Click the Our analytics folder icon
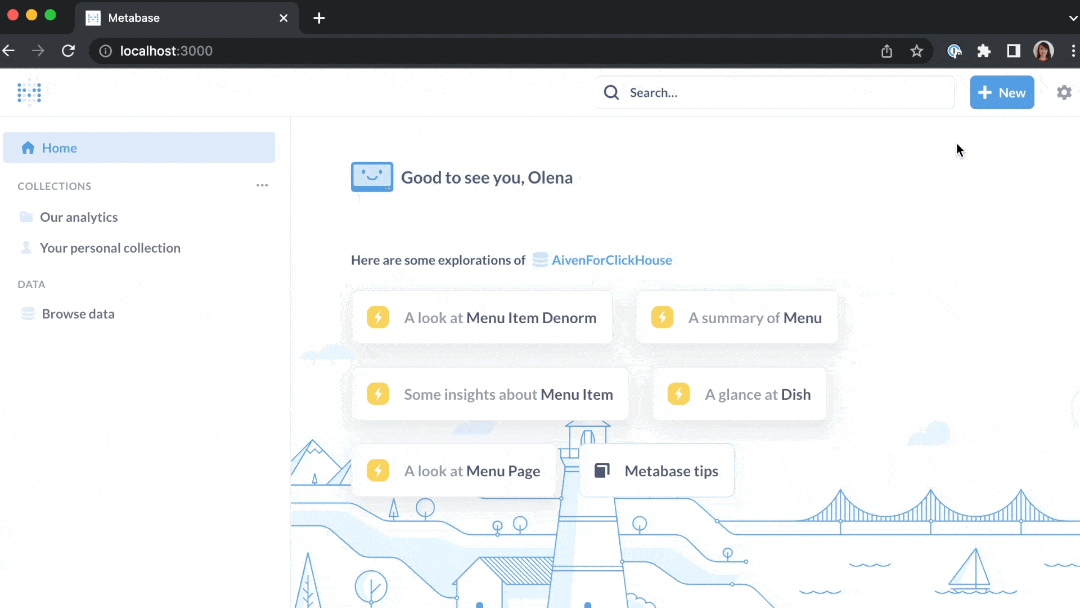This screenshot has width=1080, height=608. pyautogui.click(x=26, y=217)
